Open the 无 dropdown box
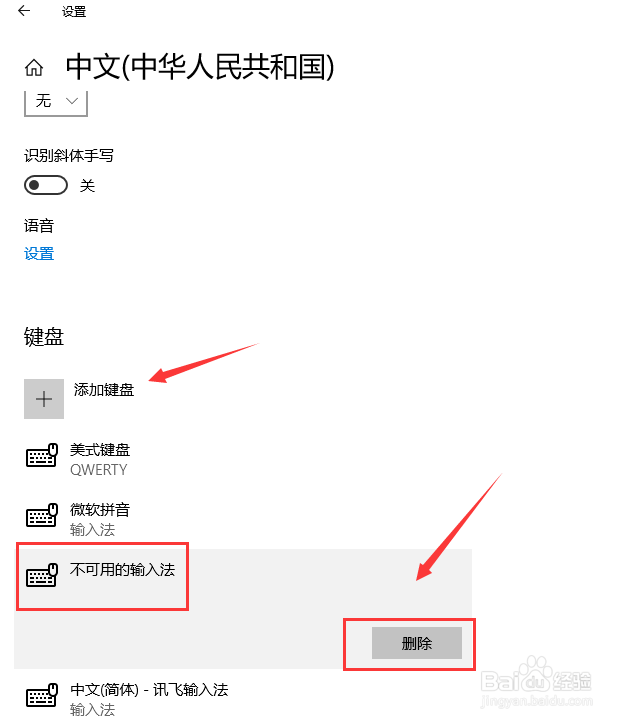Screen dimensions: 627x723 click(x=56, y=102)
